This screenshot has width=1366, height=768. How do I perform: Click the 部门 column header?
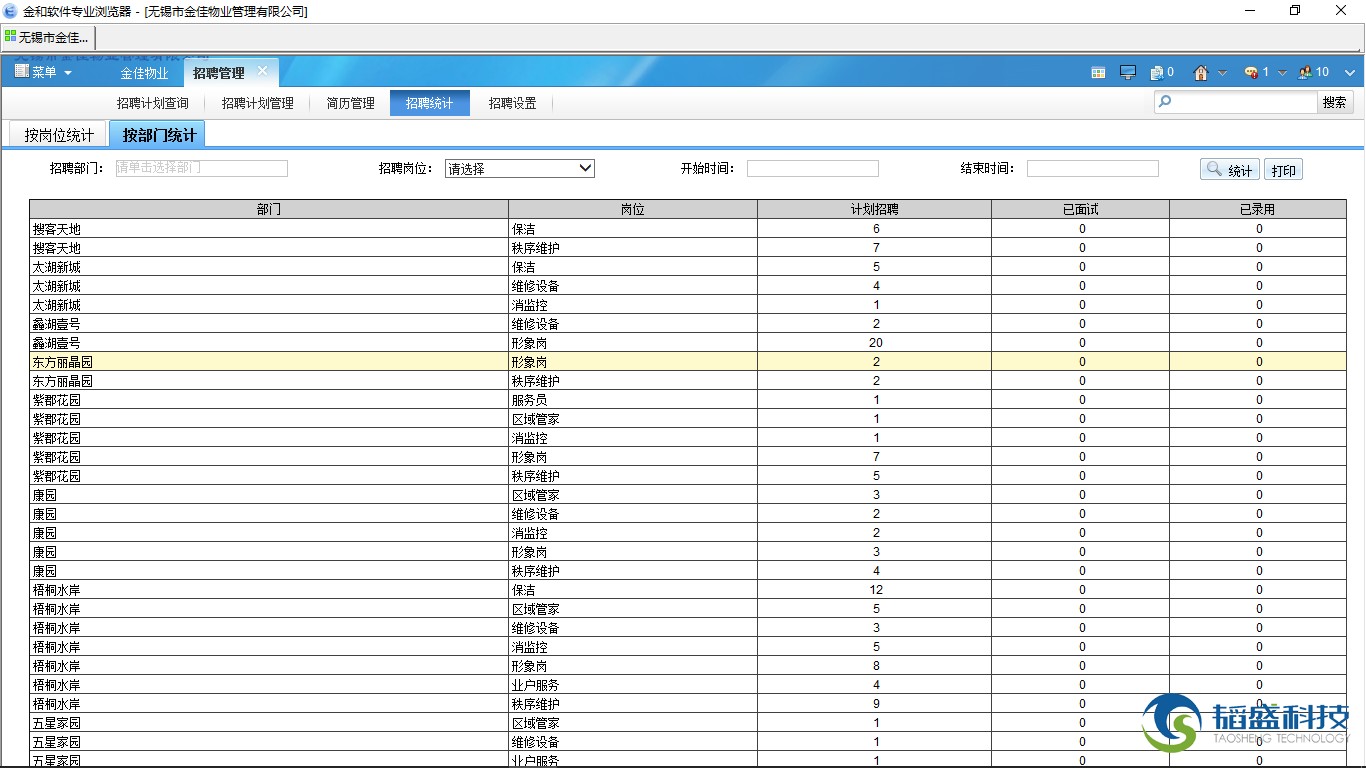pos(269,209)
